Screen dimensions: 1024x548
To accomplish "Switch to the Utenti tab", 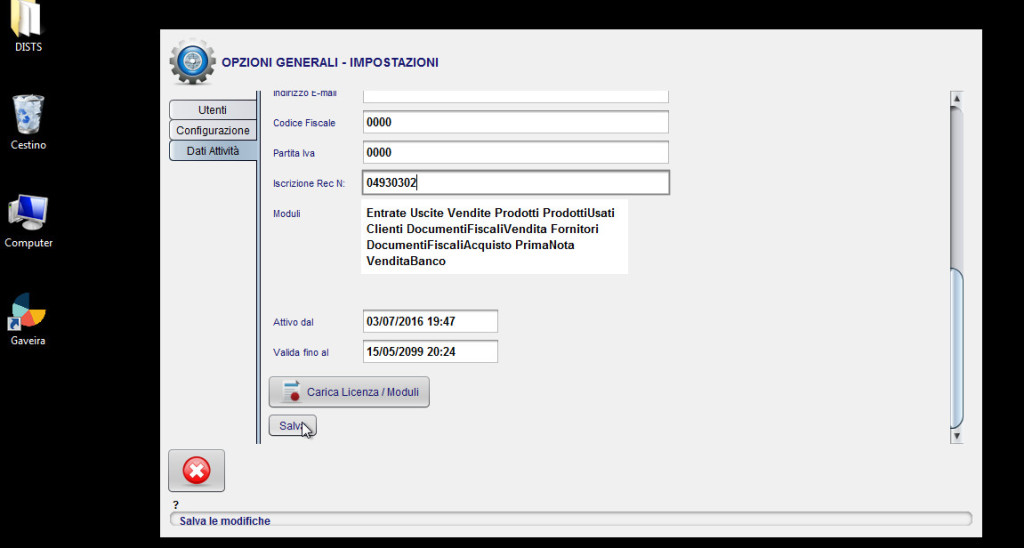I will pos(212,110).
